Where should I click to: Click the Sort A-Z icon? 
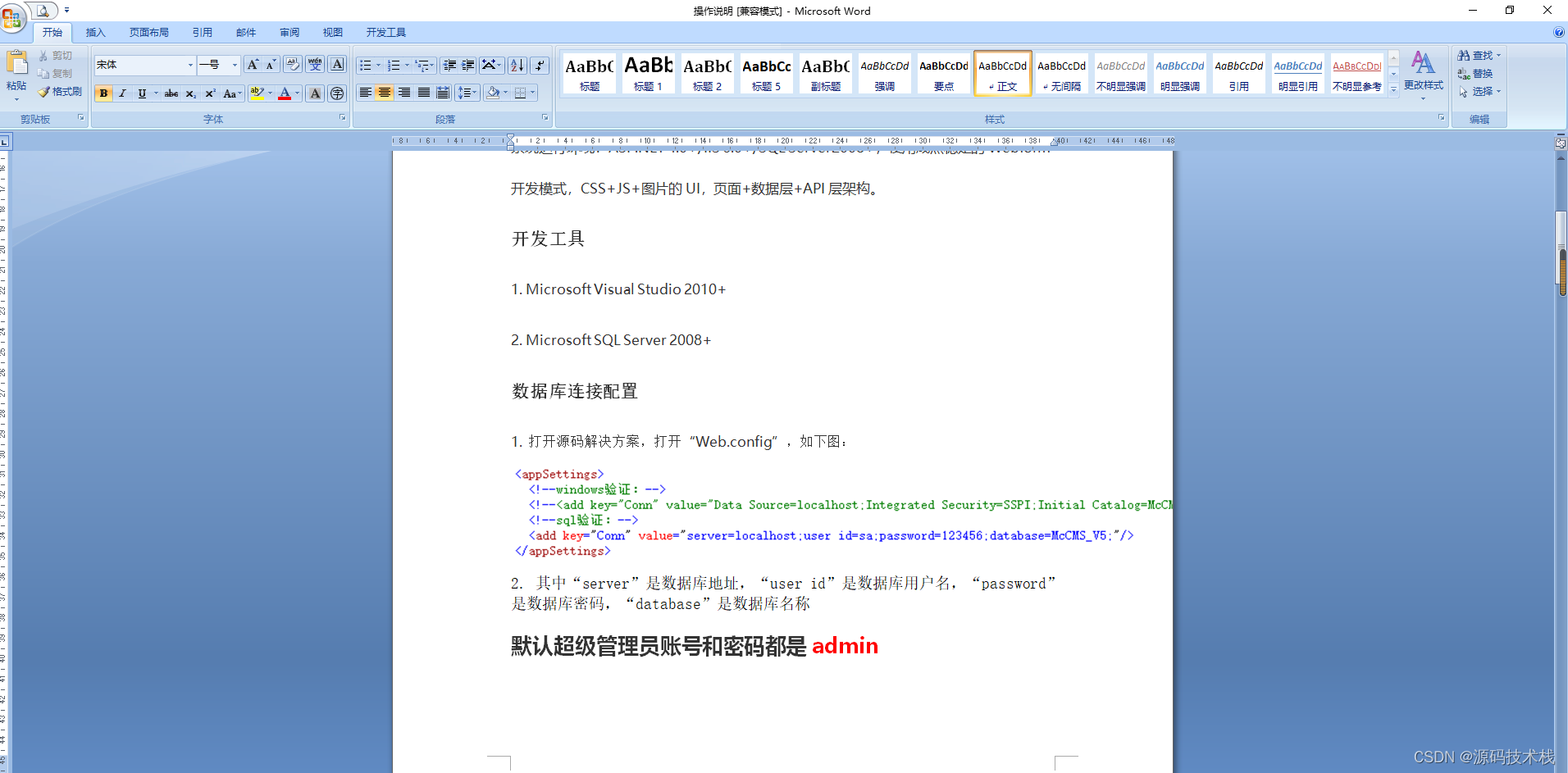tap(517, 66)
